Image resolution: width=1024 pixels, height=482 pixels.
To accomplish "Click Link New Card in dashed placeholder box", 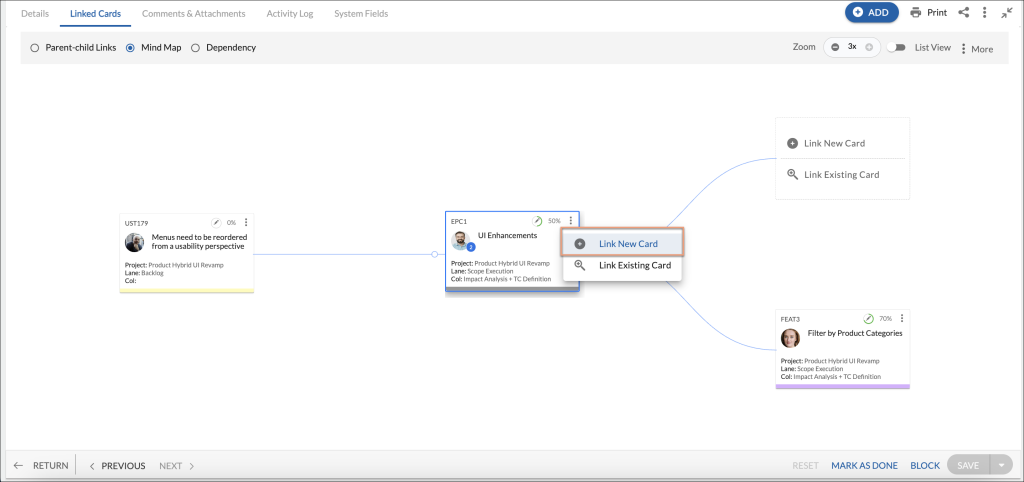I will [x=835, y=143].
